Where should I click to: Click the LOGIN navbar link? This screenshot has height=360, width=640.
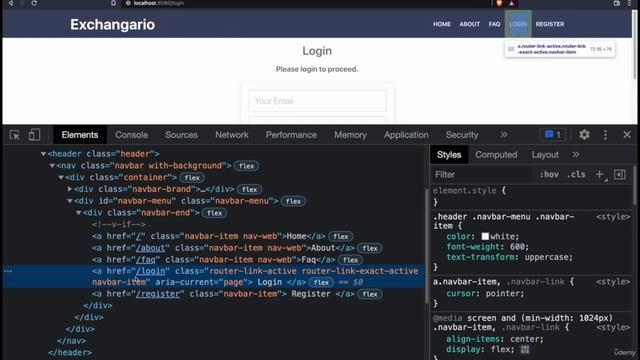click(518, 24)
